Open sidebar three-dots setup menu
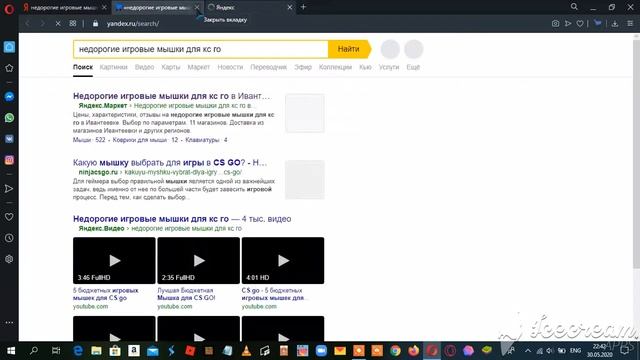640x360 pixels. coord(9,322)
